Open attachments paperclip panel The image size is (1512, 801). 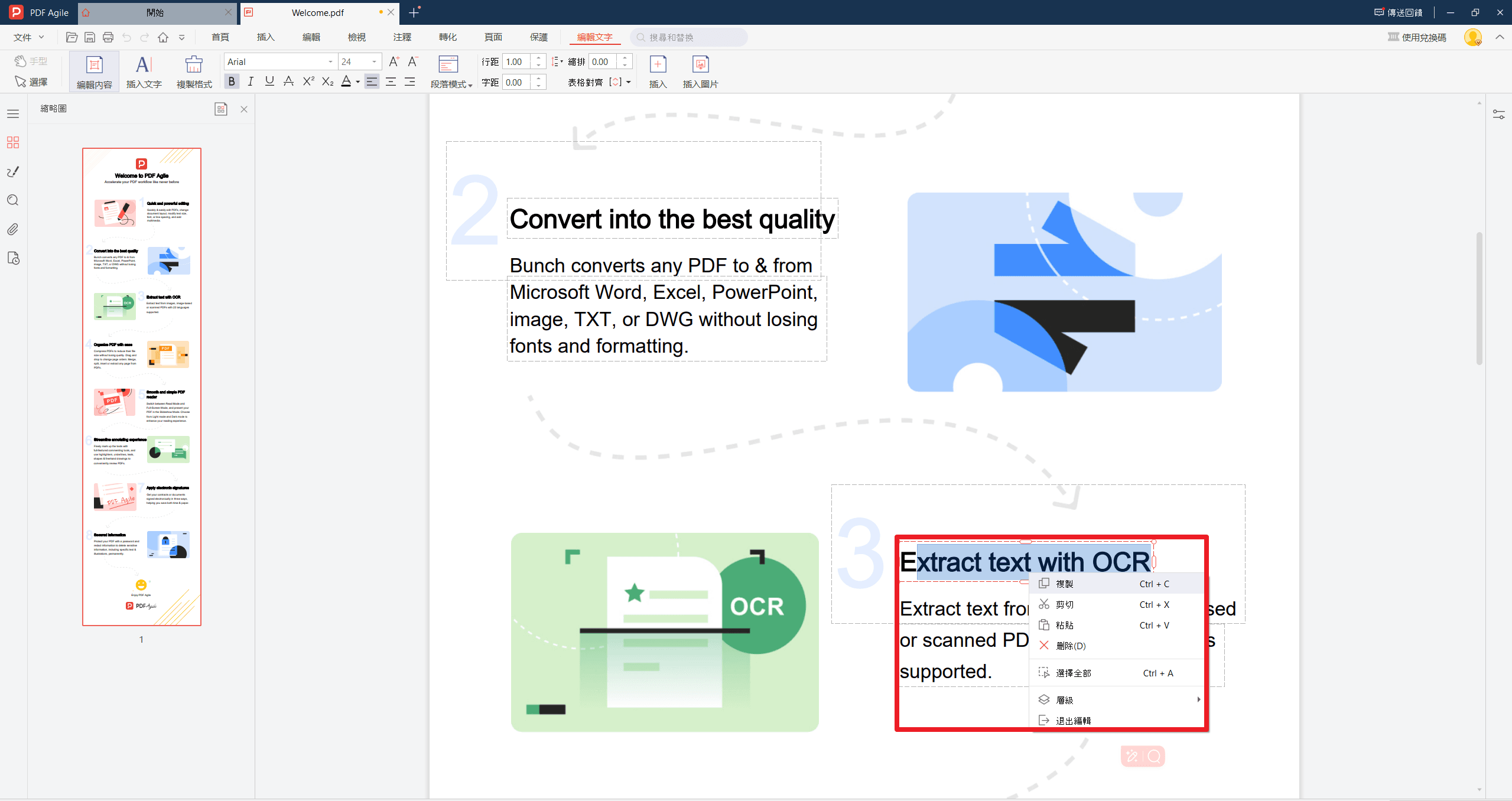(x=13, y=229)
